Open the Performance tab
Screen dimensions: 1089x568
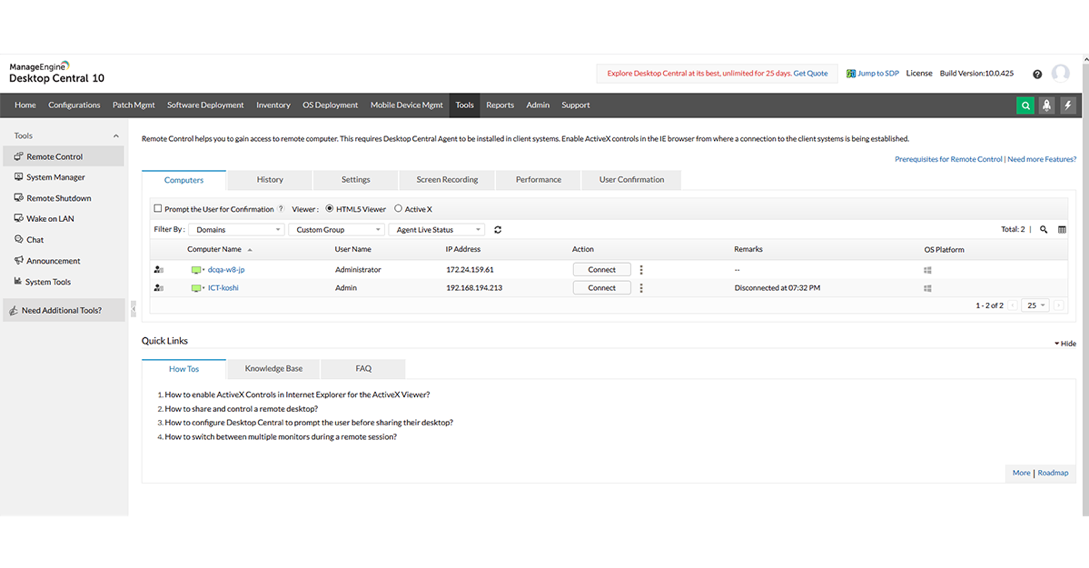[x=538, y=180]
